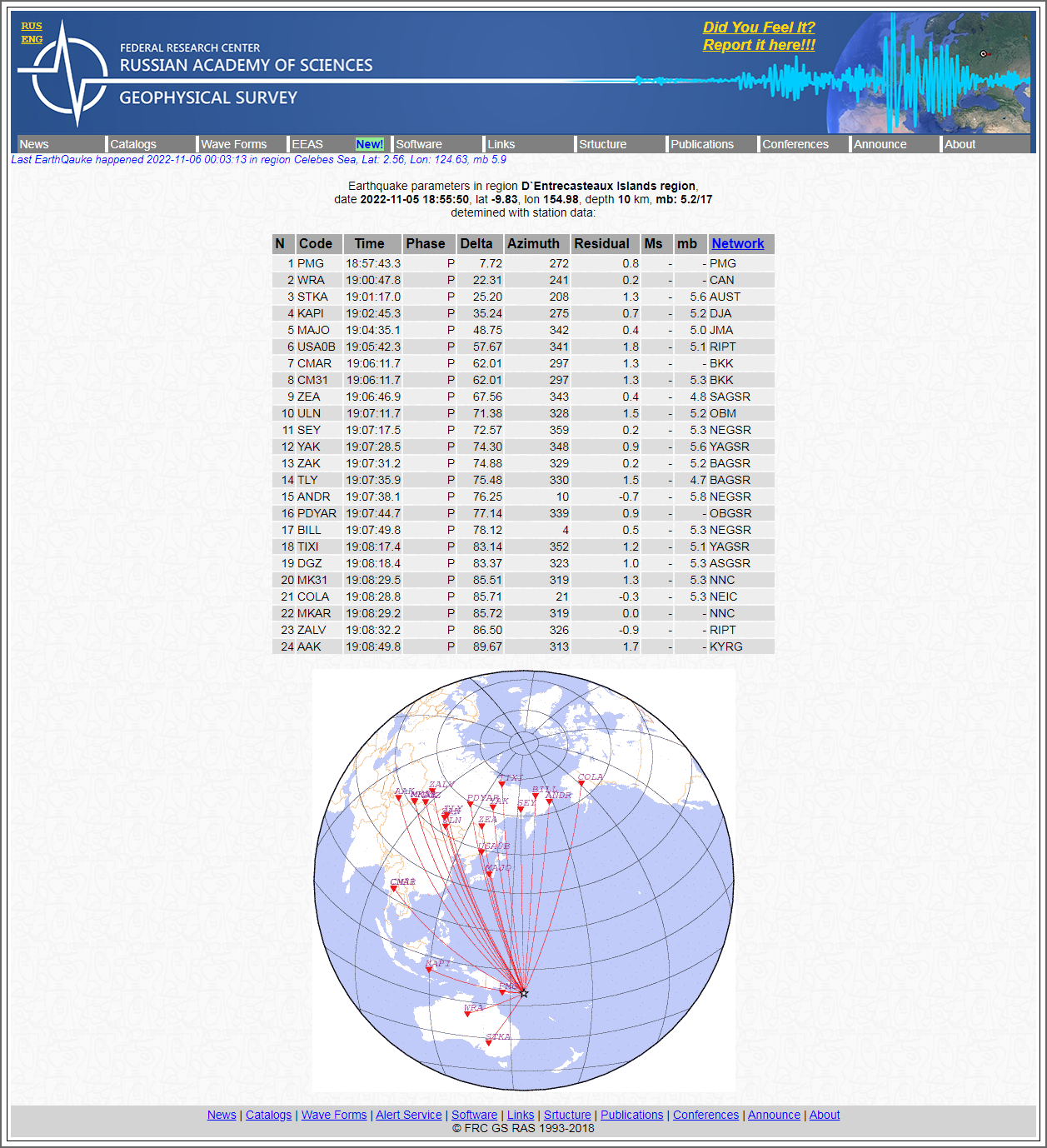Switch language to ENG

(32, 39)
